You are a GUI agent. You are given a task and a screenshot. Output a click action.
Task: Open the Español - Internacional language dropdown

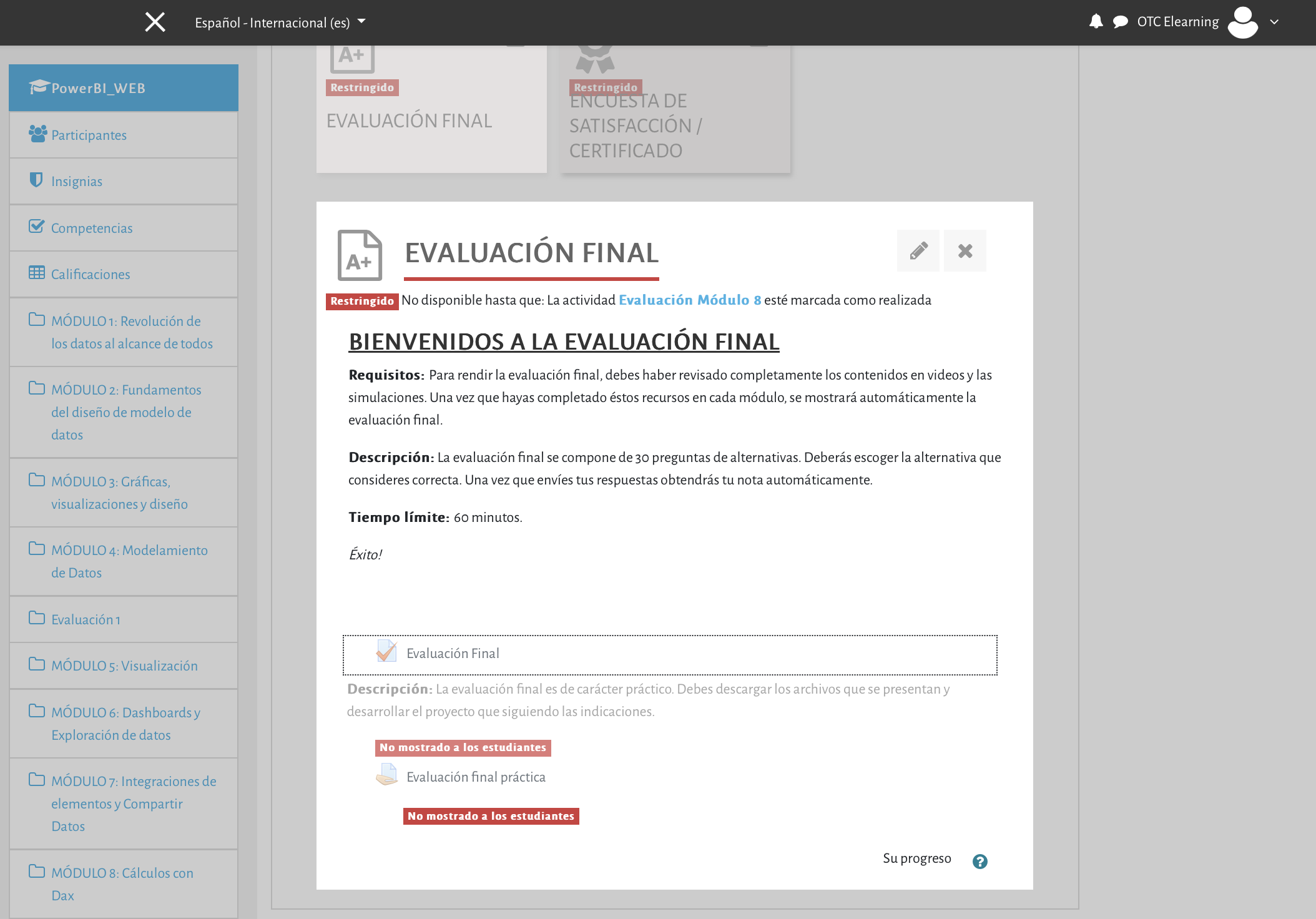[x=280, y=22]
